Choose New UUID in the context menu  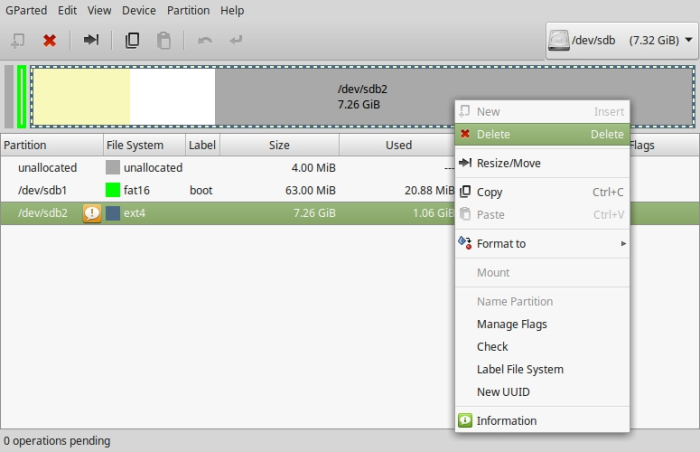tap(542, 392)
